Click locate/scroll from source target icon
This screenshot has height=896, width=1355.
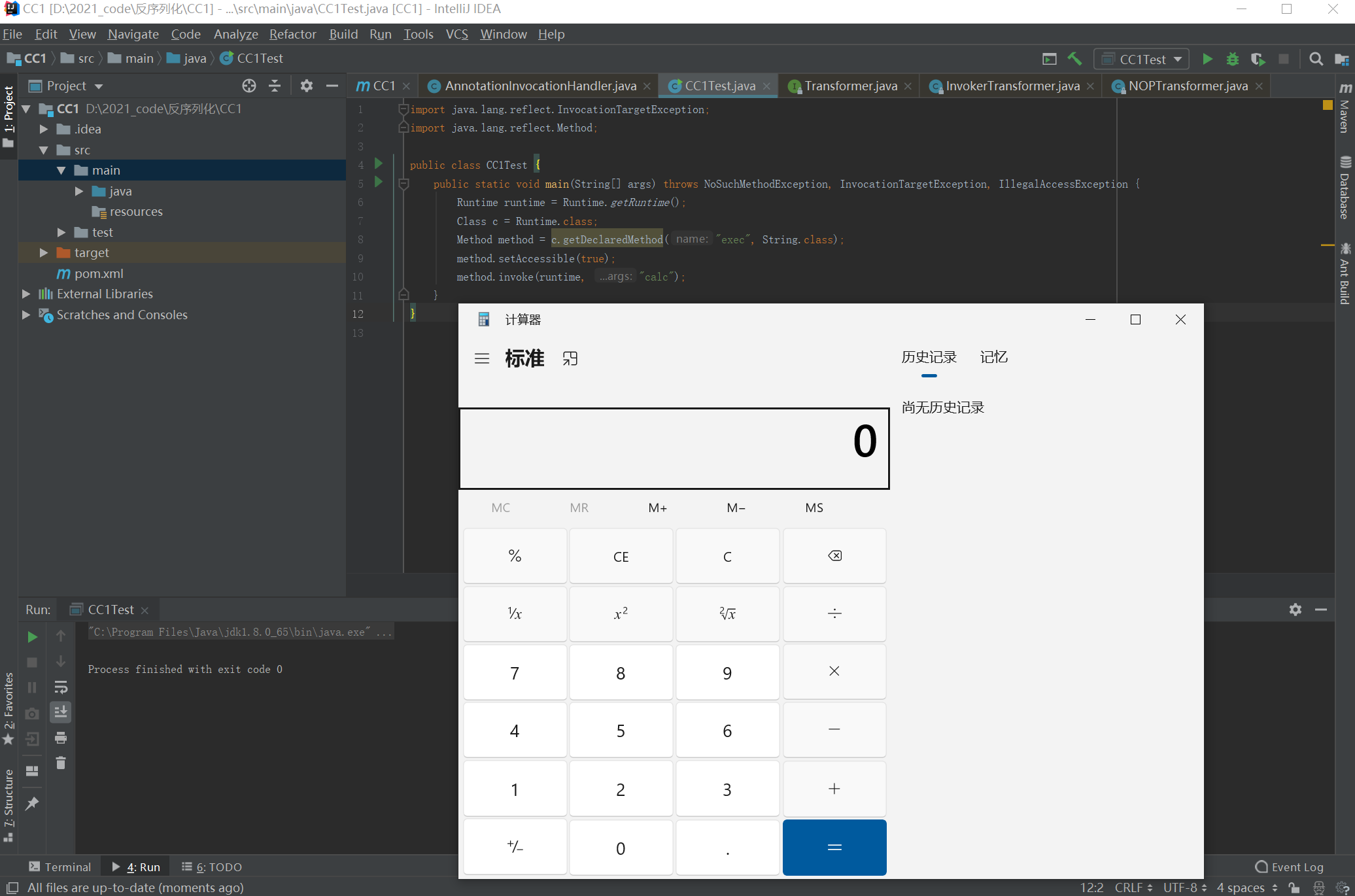[x=249, y=86]
